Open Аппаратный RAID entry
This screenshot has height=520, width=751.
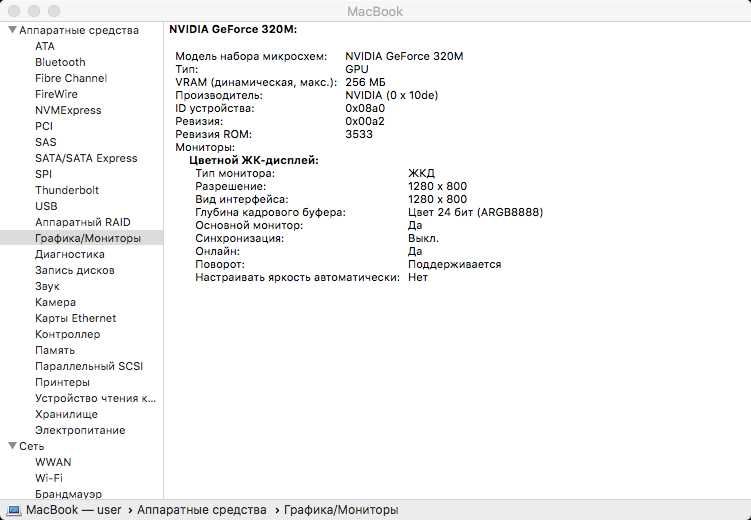[x=82, y=222]
